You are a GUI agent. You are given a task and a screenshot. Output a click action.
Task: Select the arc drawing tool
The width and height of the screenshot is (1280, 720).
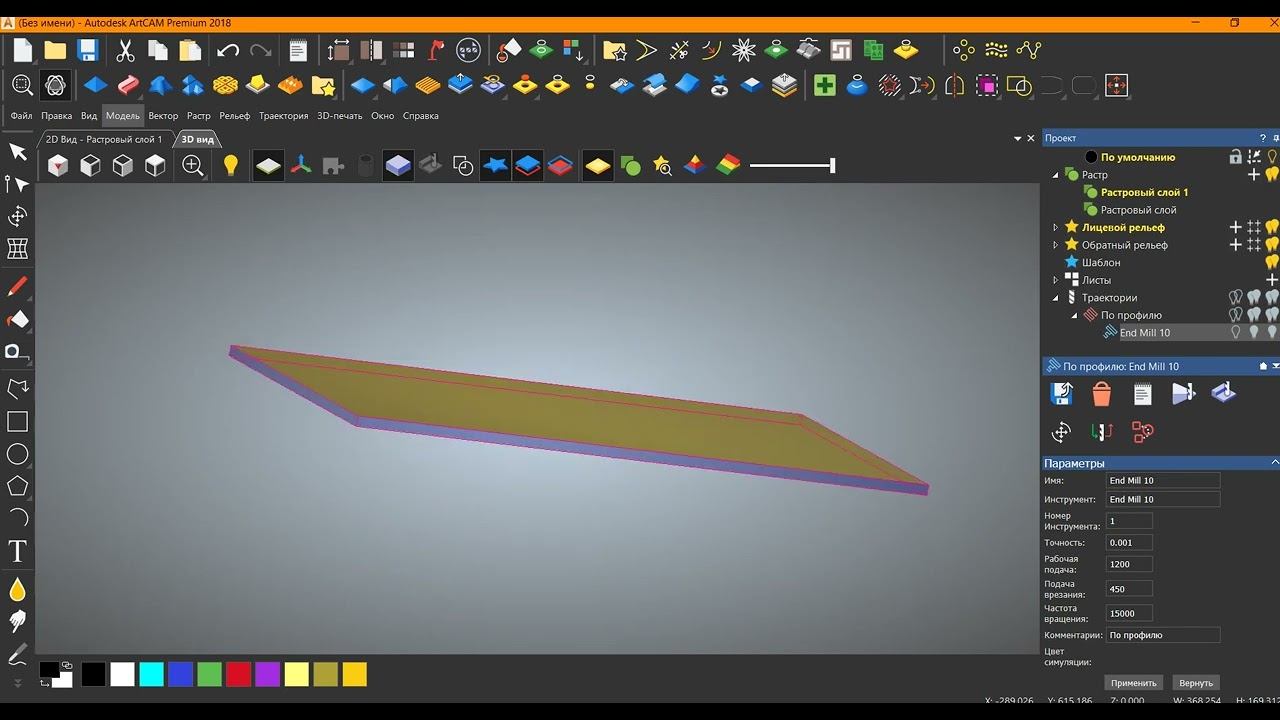tap(17, 518)
